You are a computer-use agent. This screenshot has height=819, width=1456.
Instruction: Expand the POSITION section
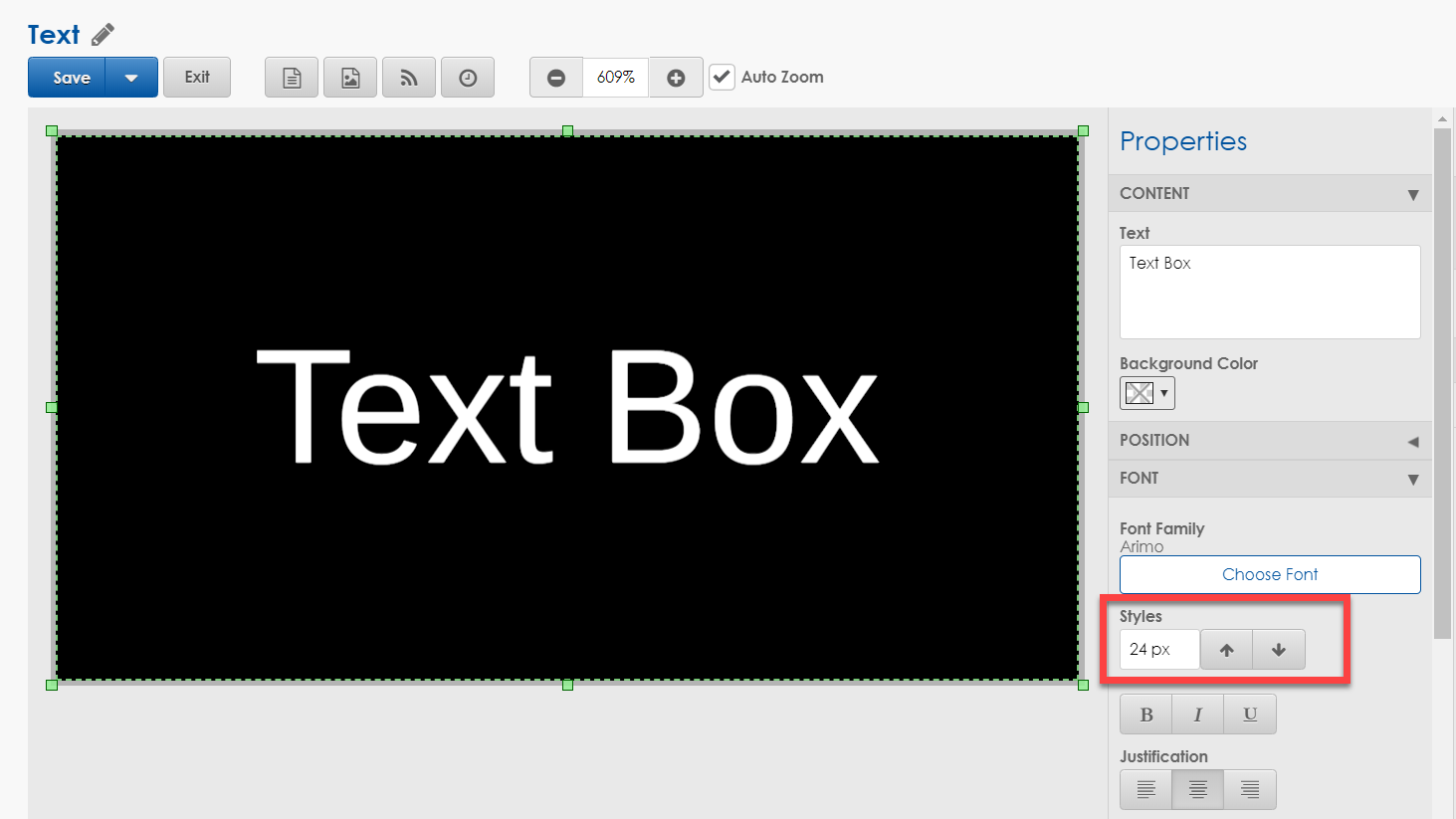(1270, 441)
